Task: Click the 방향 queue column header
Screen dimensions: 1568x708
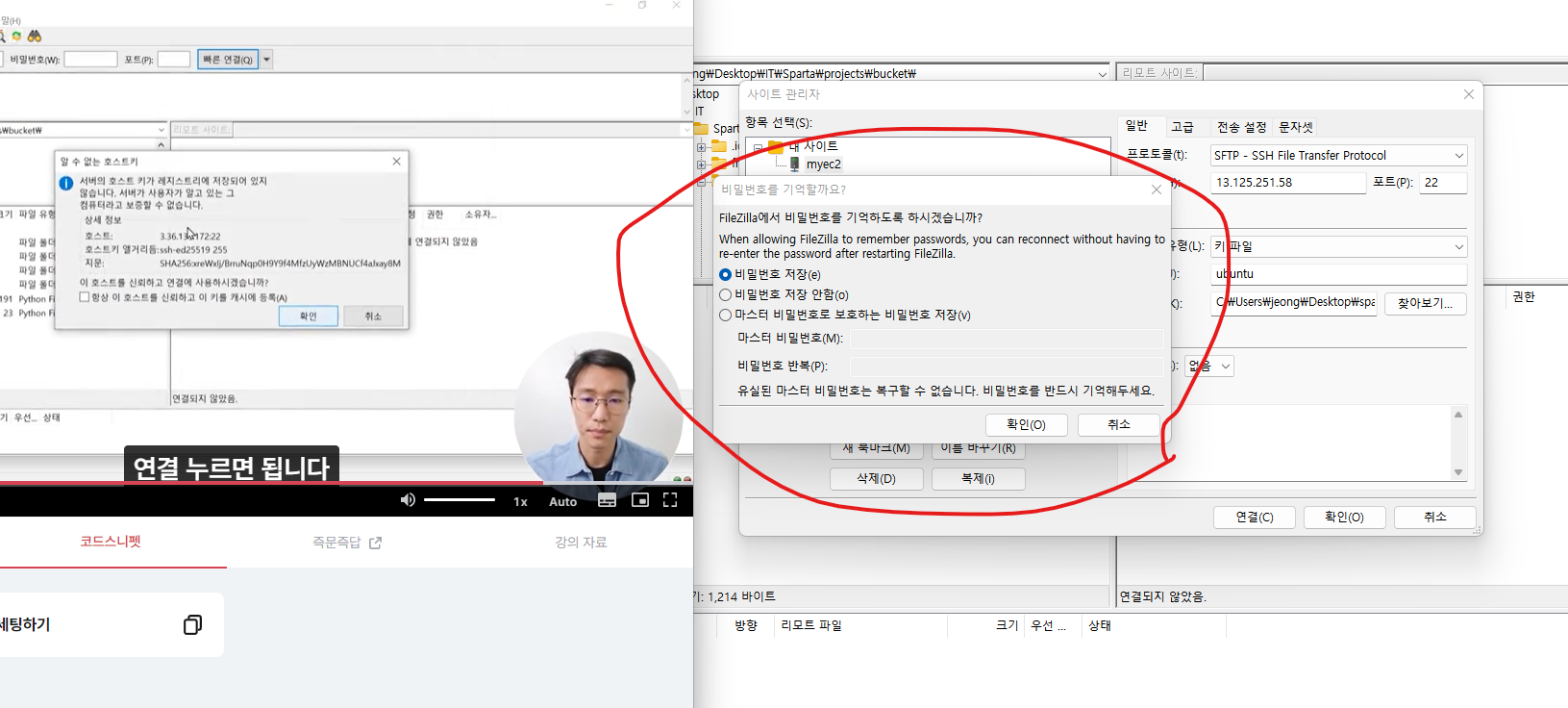Action: click(746, 625)
